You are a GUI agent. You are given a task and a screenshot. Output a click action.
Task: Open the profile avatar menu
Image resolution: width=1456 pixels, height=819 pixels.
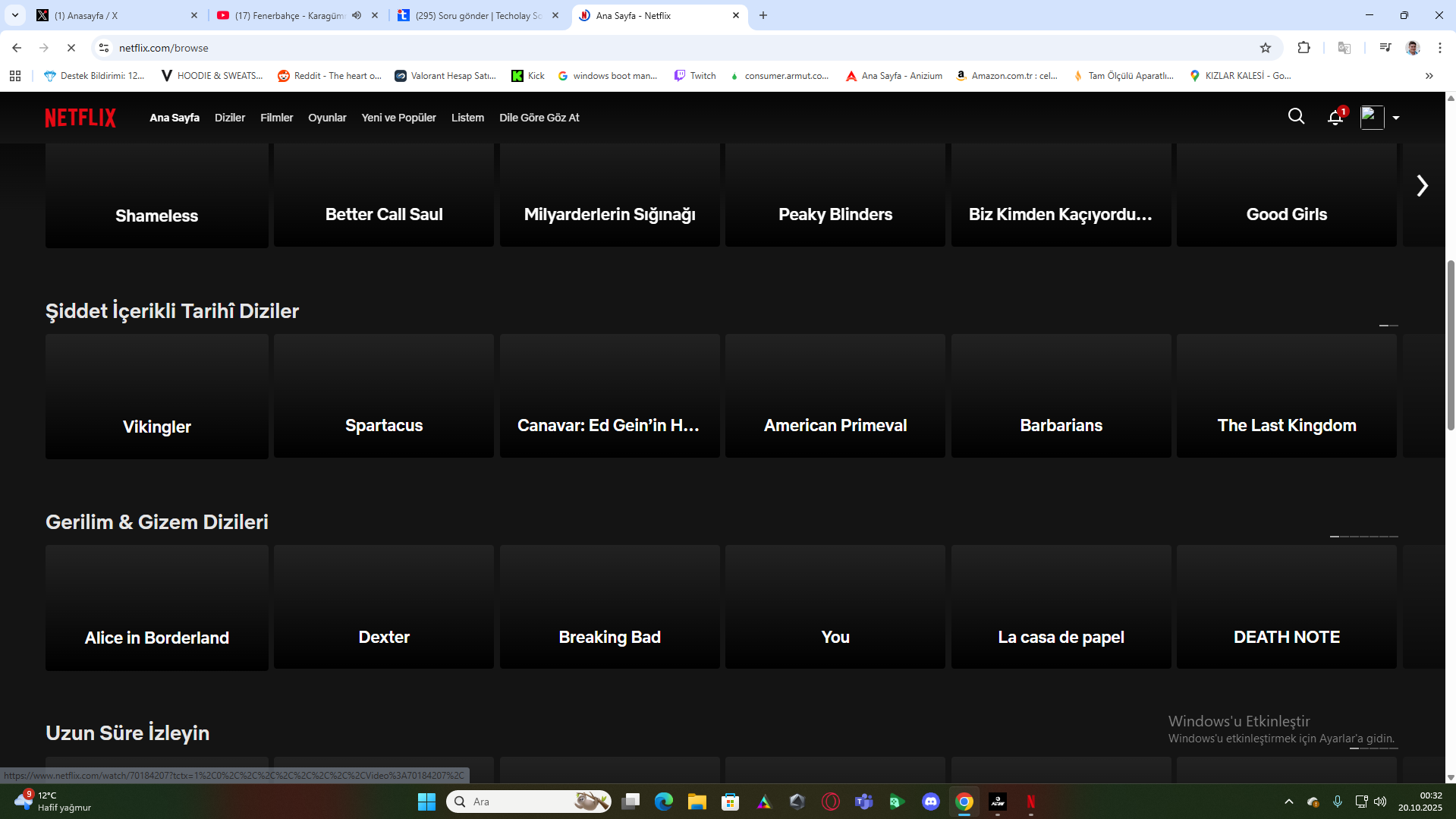coord(1372,118)
